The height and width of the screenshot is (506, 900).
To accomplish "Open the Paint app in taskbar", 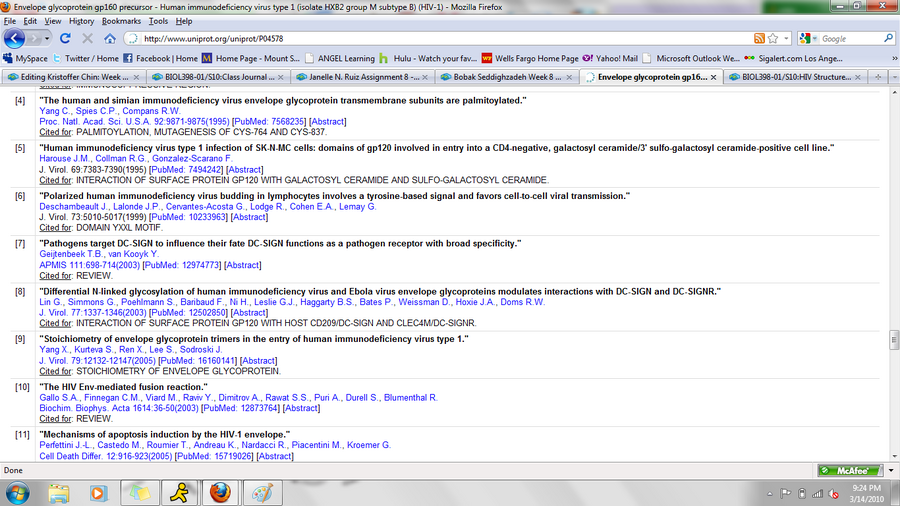I will [x=261, y=492].
